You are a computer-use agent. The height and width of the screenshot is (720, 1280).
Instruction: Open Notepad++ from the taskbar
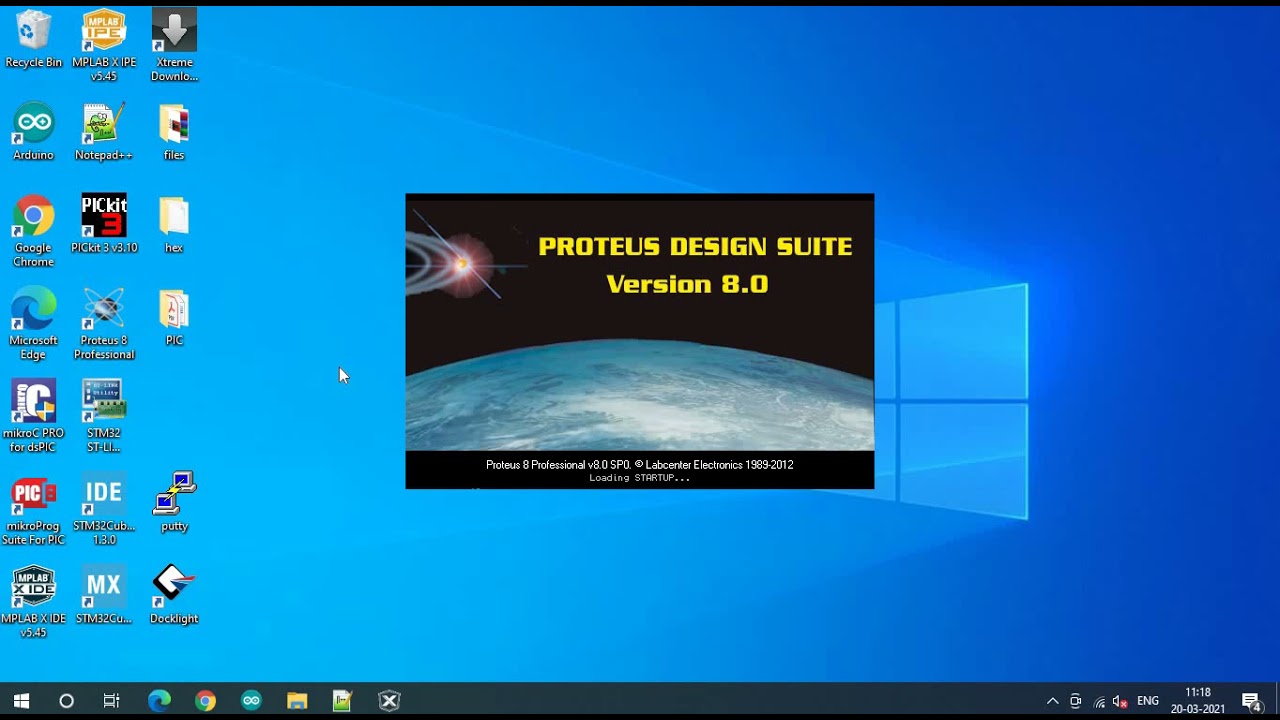coord(343,701)
